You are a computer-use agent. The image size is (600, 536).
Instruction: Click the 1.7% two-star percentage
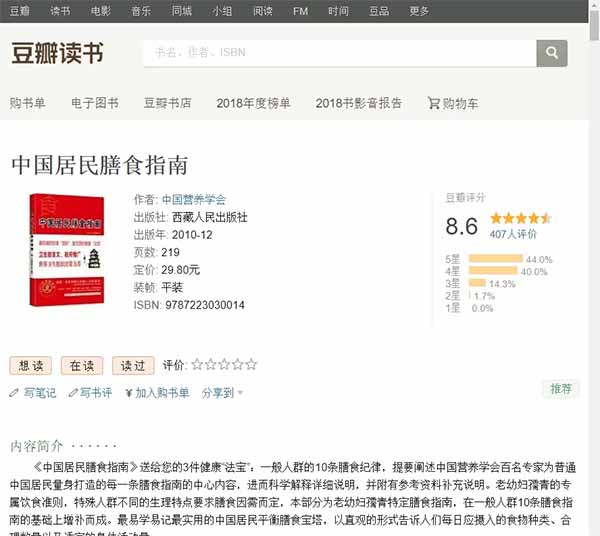(484, 296)
